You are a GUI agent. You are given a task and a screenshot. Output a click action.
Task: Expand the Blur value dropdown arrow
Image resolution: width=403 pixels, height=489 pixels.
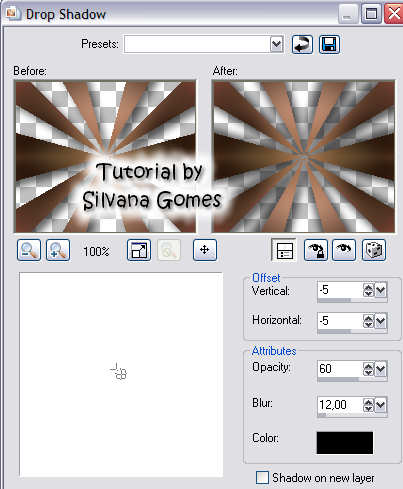(x=381, y=405)
